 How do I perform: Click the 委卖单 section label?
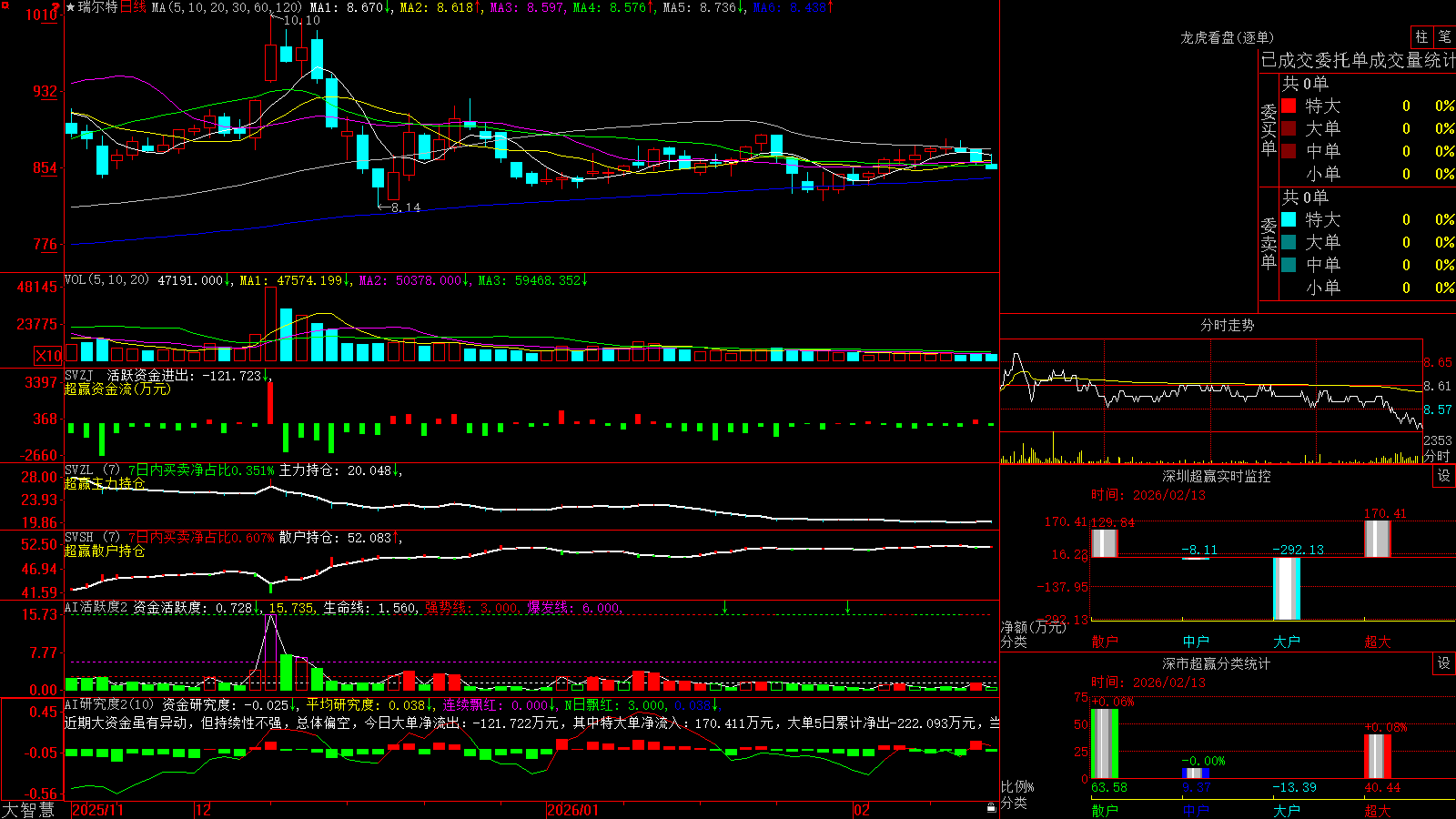[1269, 244]
